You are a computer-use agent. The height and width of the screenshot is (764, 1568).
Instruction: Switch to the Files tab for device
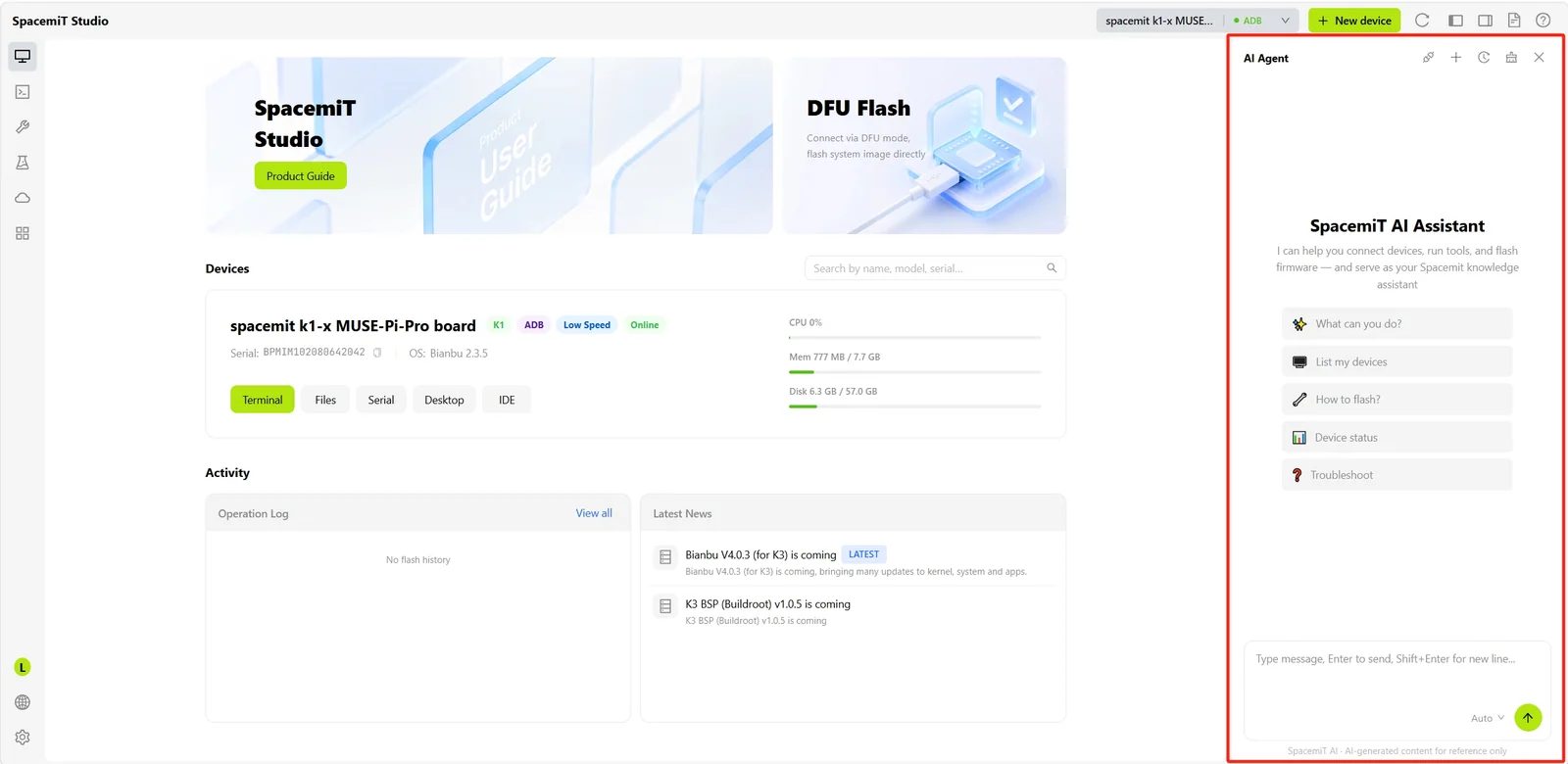[325, 400]
